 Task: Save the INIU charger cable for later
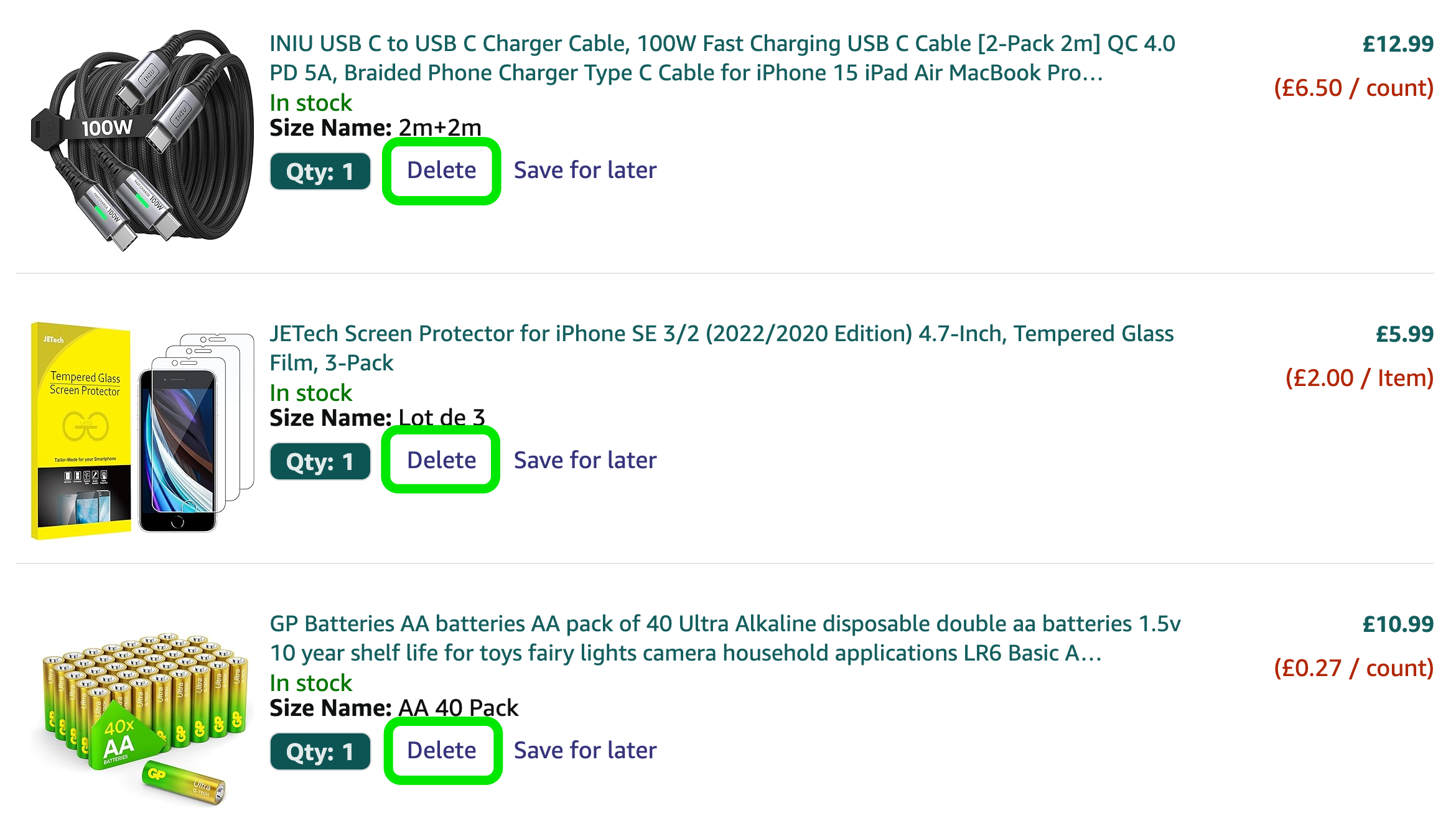pos(585,171)
